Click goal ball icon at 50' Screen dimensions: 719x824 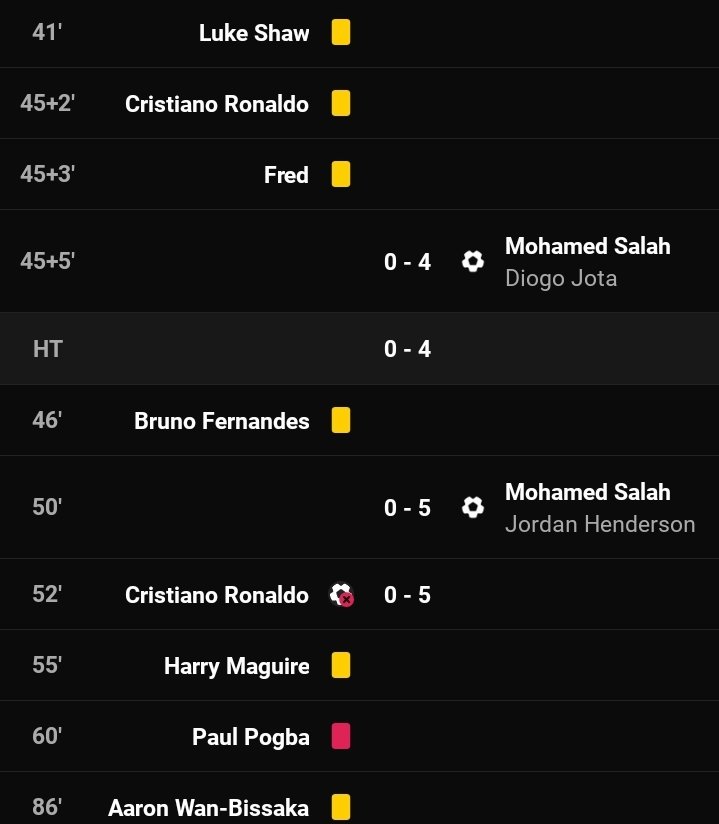pyautogui.click(x=473, y=507)
